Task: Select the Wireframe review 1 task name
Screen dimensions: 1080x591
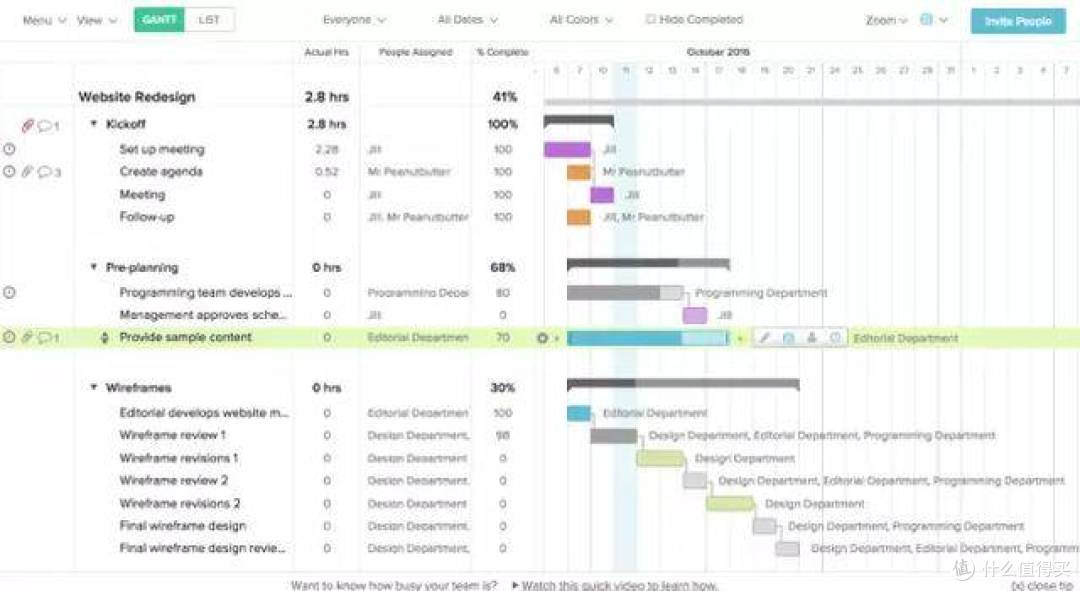Action: coord(173,435)
